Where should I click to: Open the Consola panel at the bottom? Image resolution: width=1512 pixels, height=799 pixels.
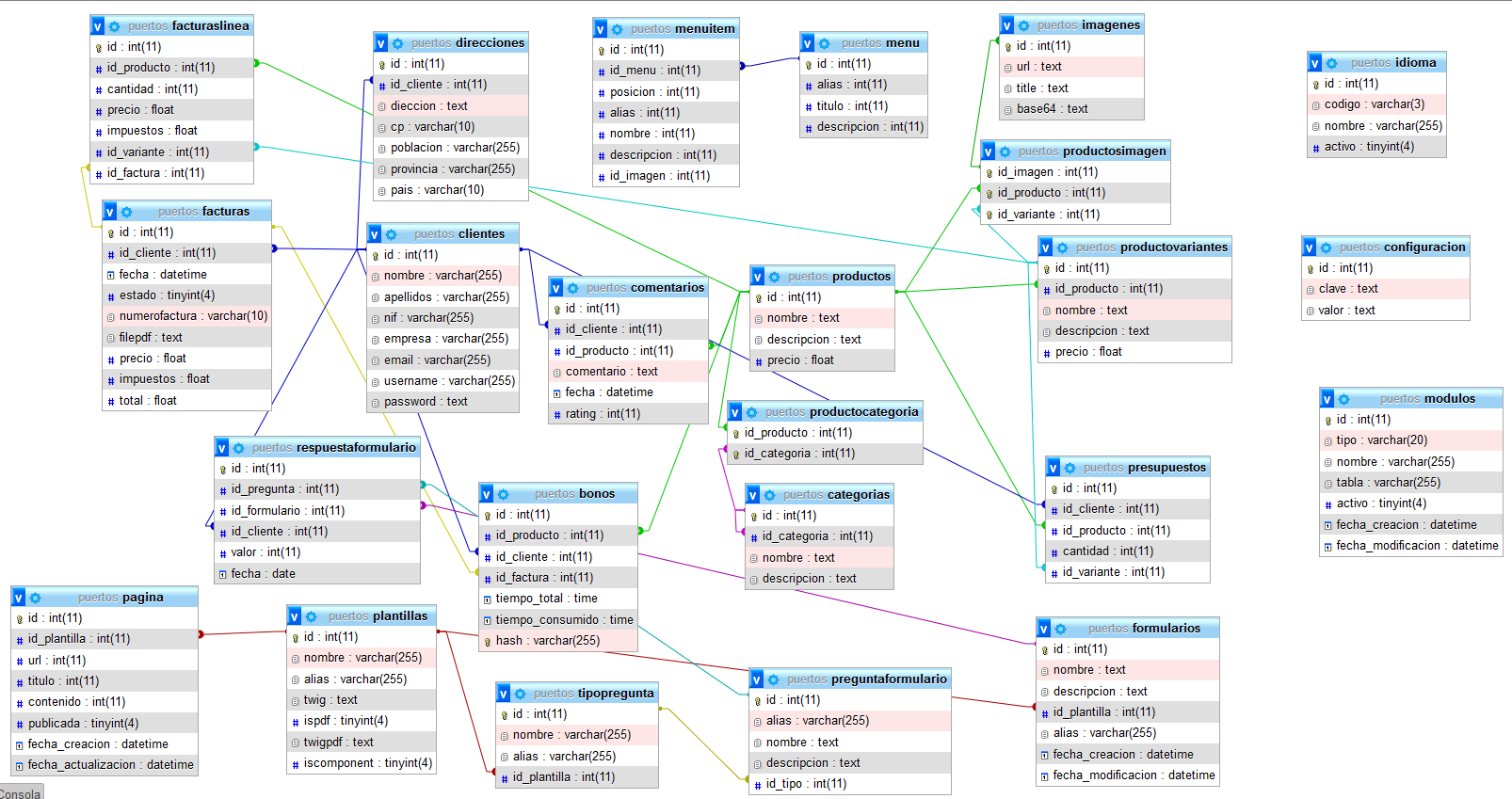20,793
